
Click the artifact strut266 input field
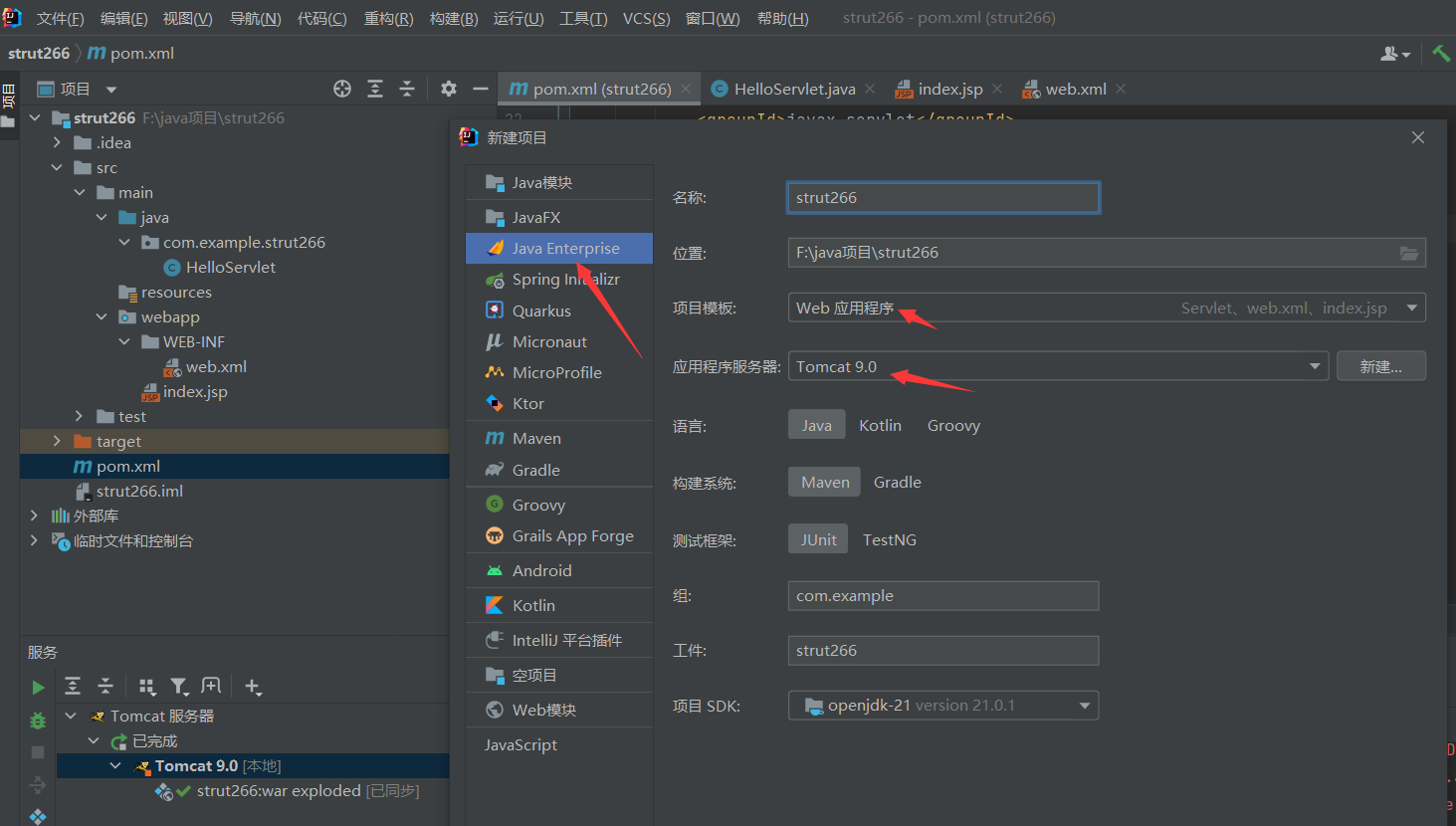943,651
